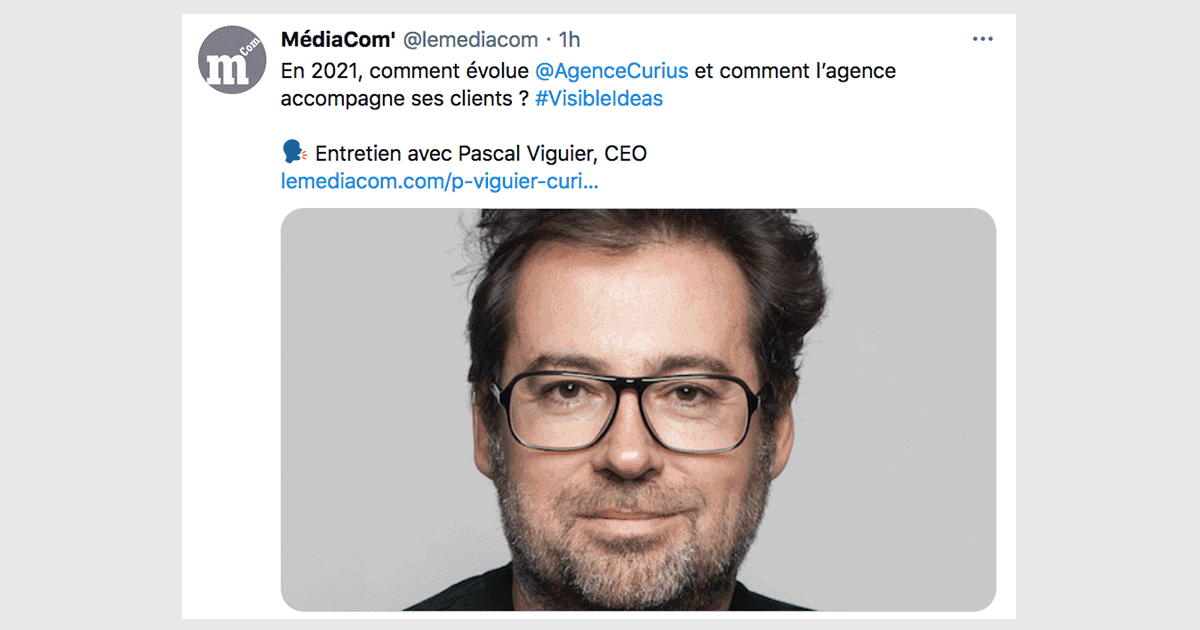Click the word "CEO" in the tweet
Viewport: 1200px width, 630px height.
[626, 153]
